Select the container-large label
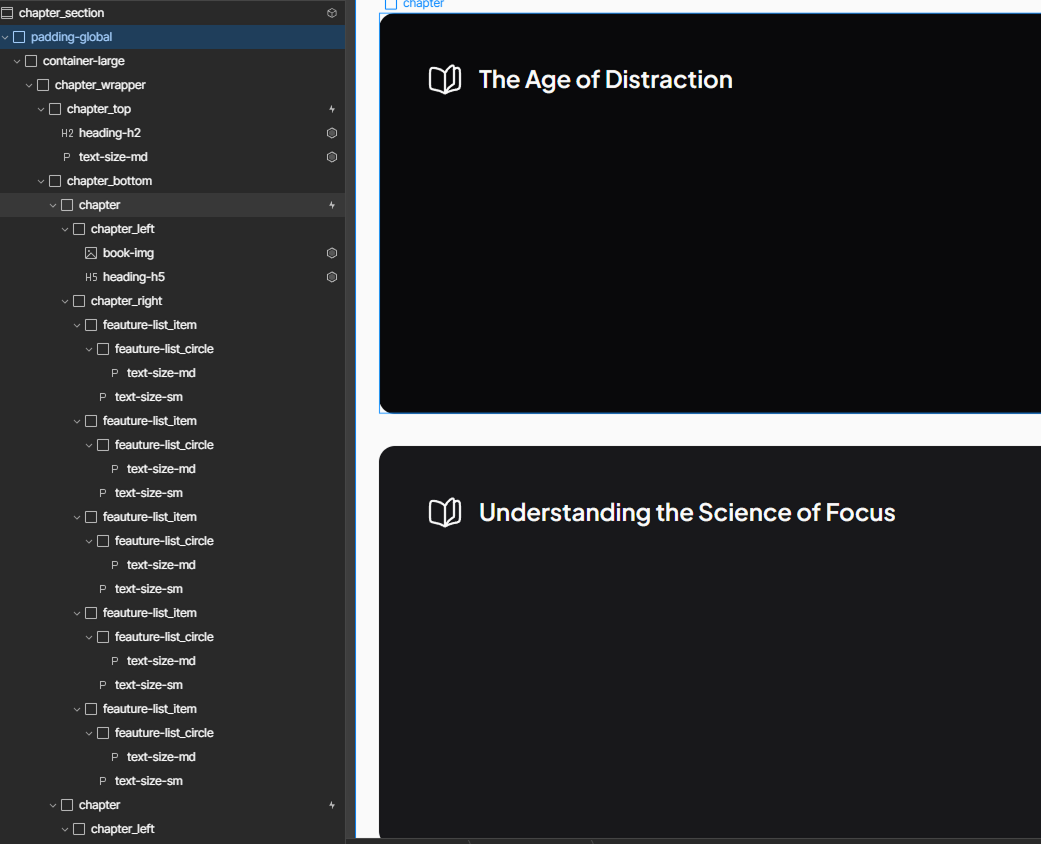The height and width of the screenshot is (844, 1041). coord(84,61)
